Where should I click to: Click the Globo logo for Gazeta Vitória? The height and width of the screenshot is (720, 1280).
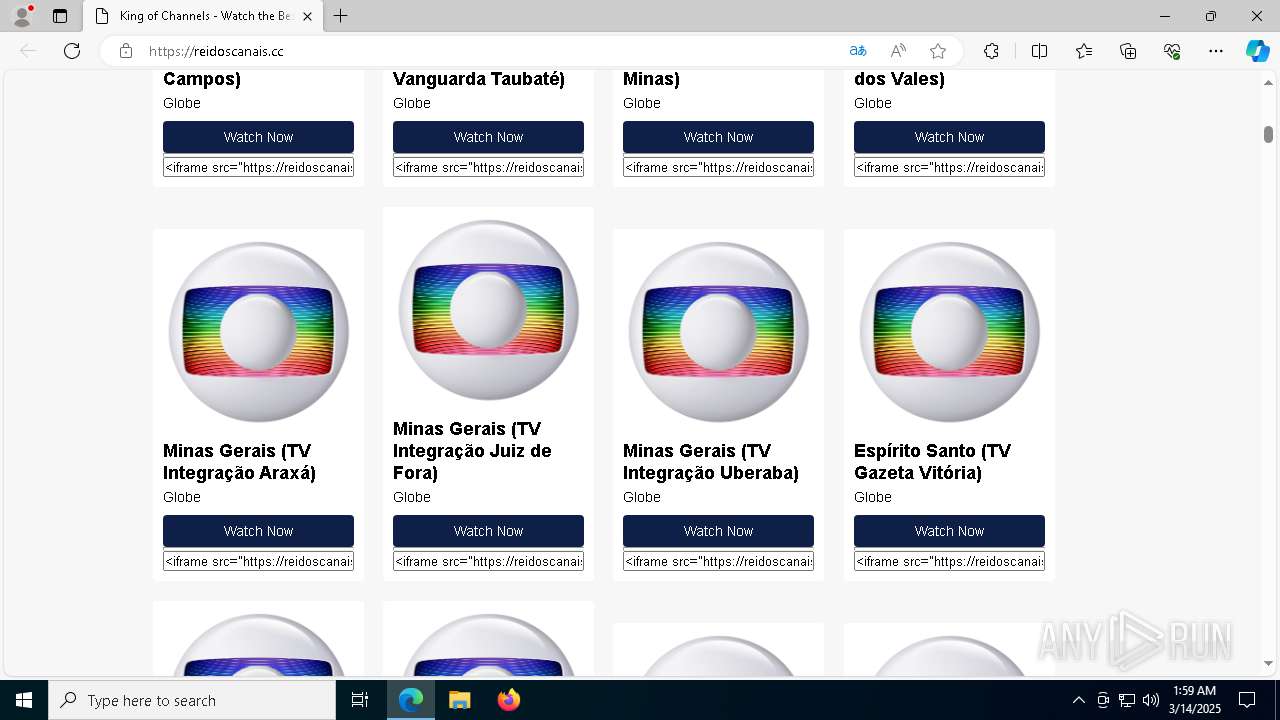click(x=949, y=332)
